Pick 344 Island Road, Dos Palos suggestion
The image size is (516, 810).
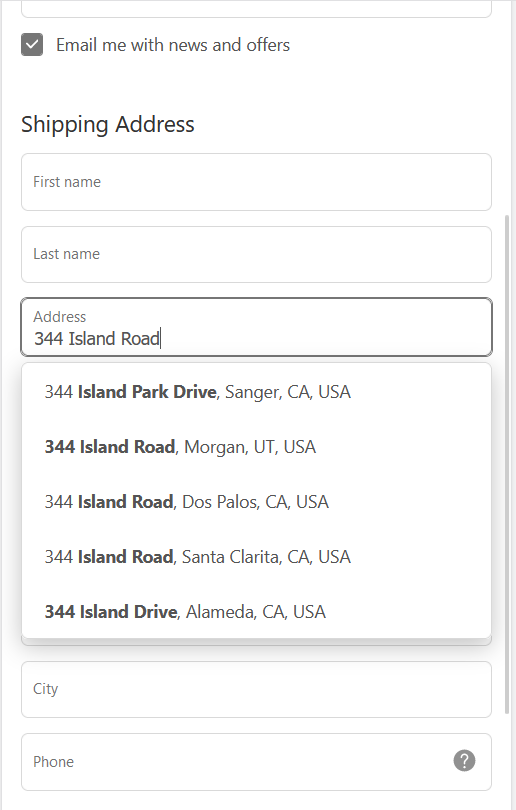[256, 502]
